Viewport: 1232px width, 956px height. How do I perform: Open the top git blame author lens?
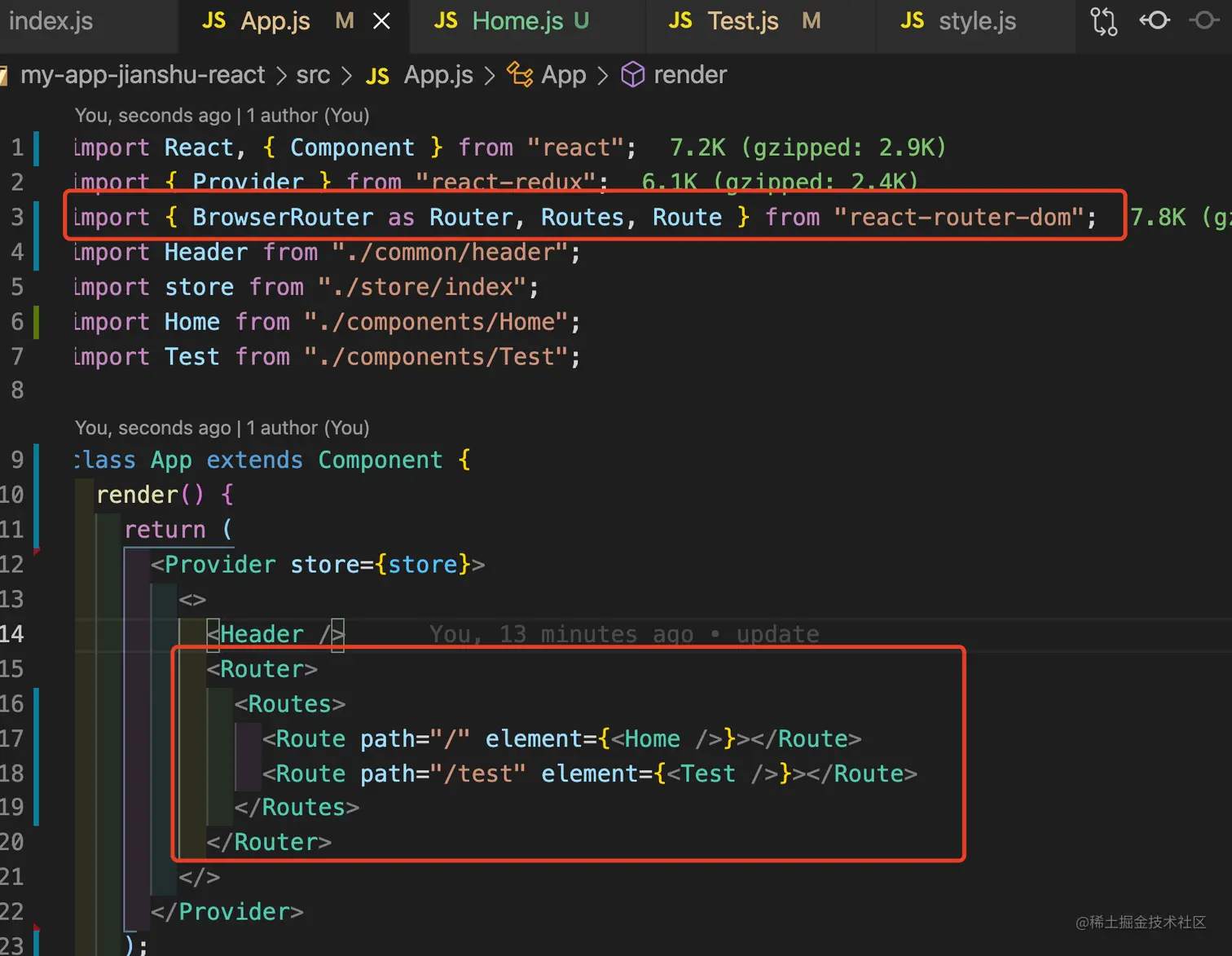pyautogui.click(x=222, y=116)
